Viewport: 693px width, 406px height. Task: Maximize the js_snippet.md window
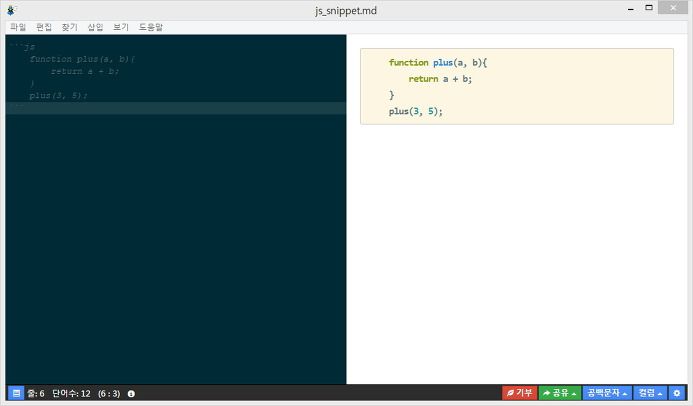(649, 8)
